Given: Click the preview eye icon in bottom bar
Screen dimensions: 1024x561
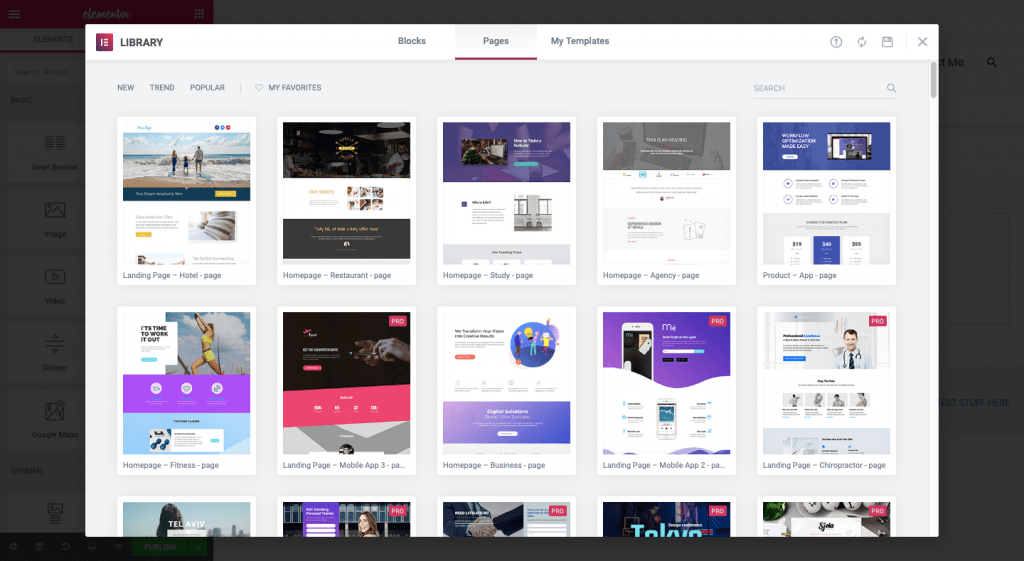Looking at the screenshot, I should 118,547.
